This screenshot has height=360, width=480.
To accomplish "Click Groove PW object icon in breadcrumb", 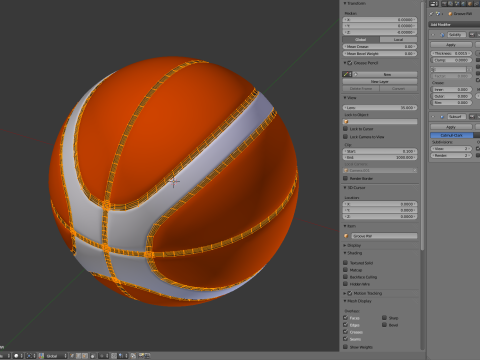I will coord(450,14).
